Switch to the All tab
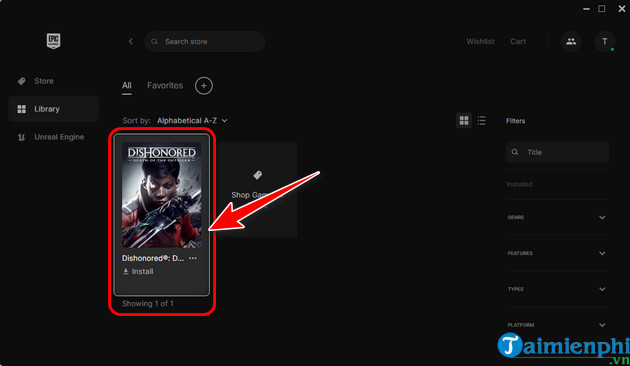This screenshot has width=630, height=366. pyautogui.click(x=127, y=86)
